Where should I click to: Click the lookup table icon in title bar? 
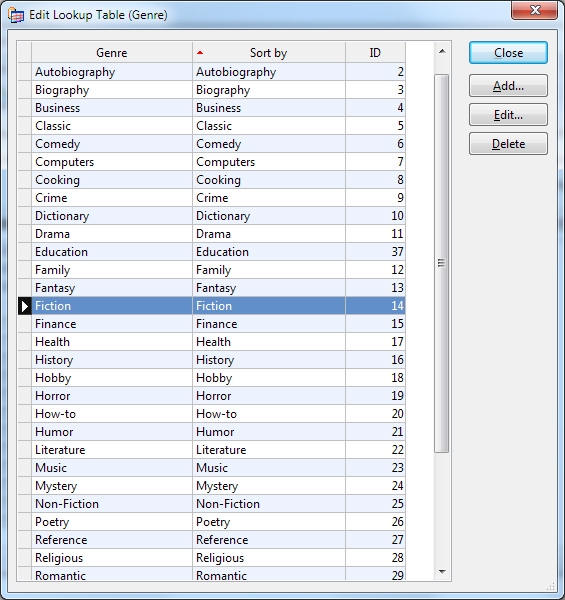click(x=16, y=15)
